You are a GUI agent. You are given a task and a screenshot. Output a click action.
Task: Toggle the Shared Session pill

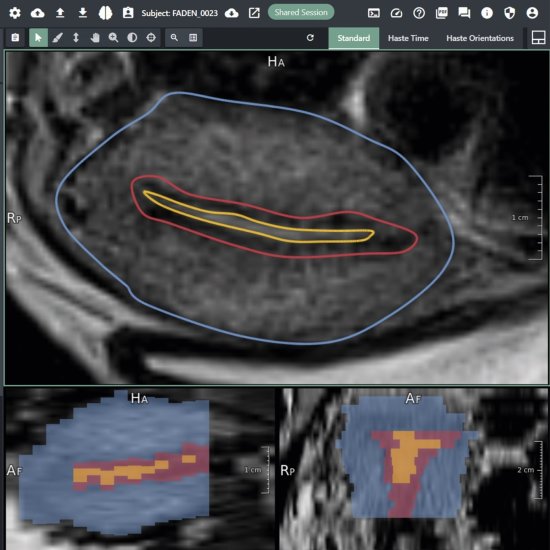pos(301,12)
